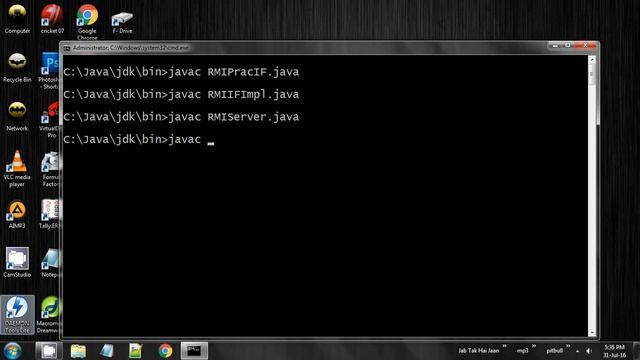This screenshot has width=640, height=360.
Task: Open the AIMP3 desktop shortcut
Action: pos(17,214)
